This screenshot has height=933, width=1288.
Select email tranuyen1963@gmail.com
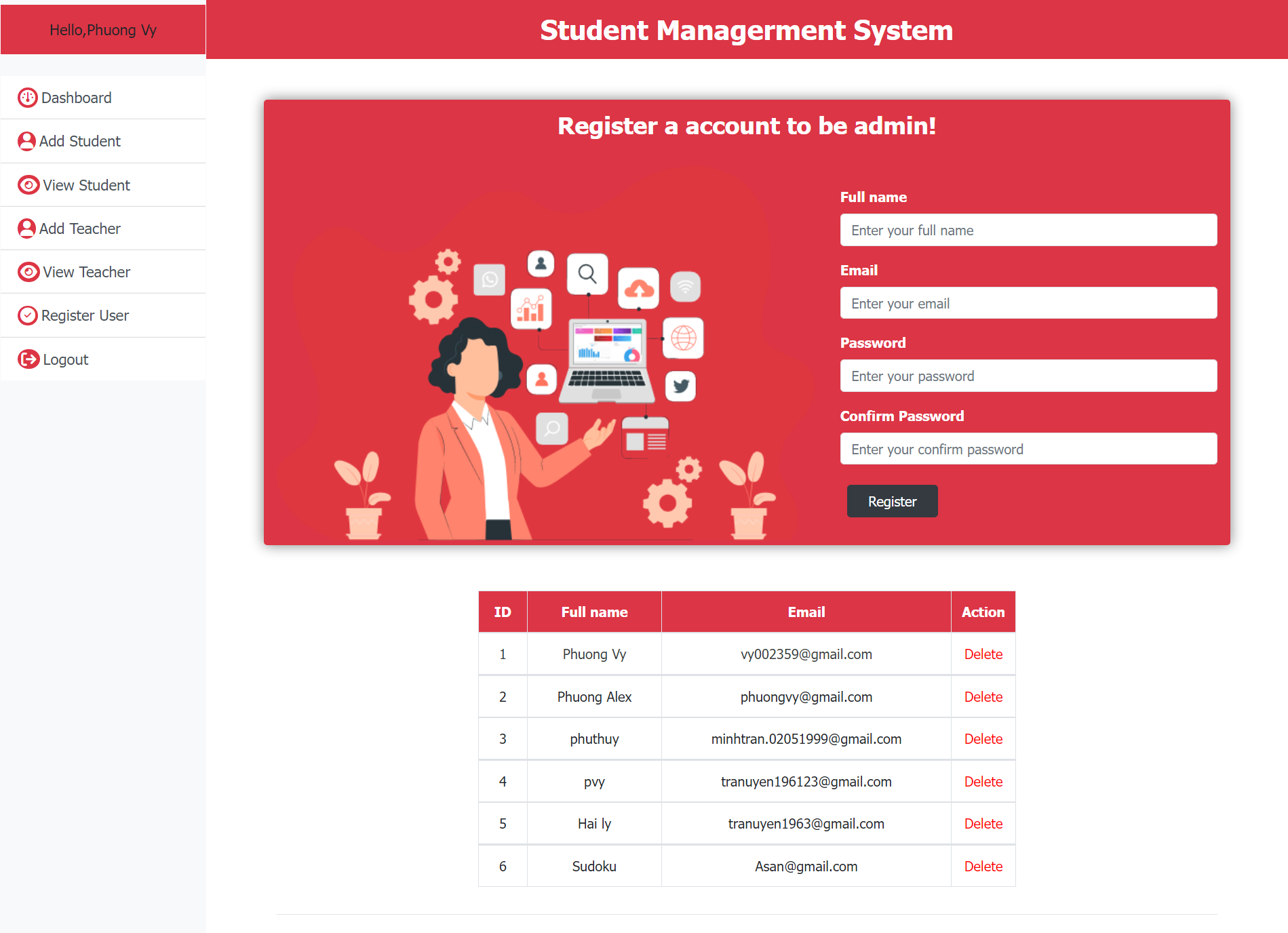click(806, 824)
